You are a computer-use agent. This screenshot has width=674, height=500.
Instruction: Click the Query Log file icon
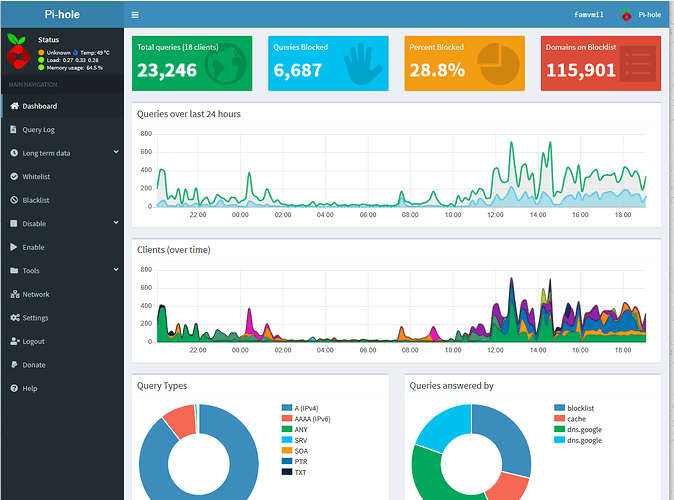pyautogui.click(x=14, y=129)
